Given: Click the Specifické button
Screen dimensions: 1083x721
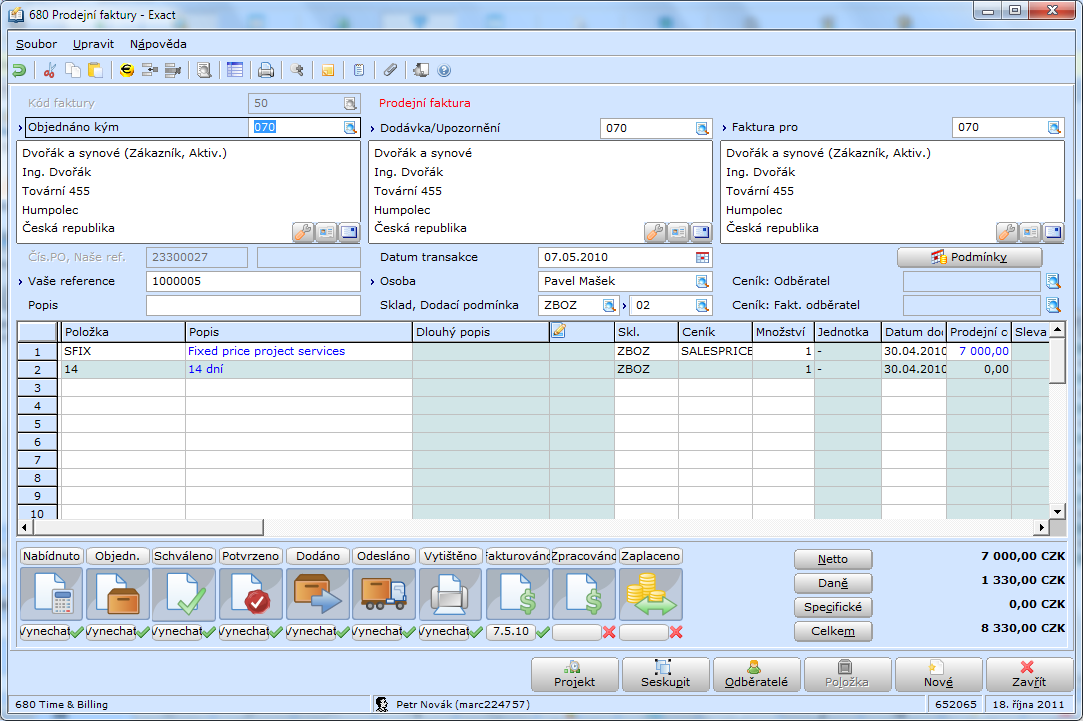Looking at the screenshot, I should click(833, 607).
